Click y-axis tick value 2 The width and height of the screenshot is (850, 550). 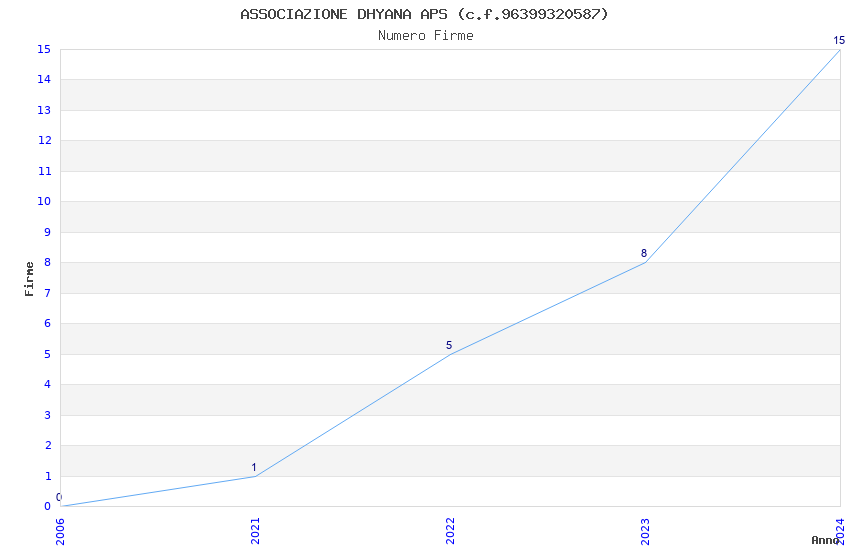coord(48,445)
